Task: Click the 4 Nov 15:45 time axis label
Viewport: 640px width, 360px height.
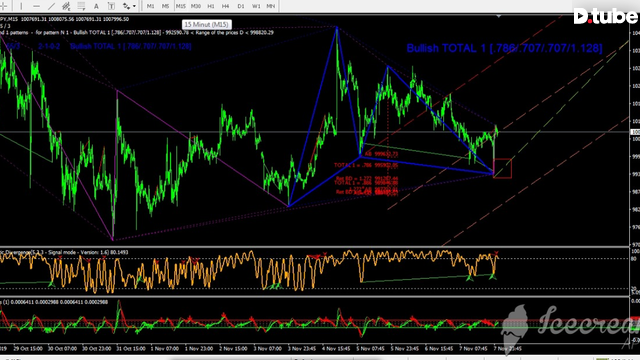Action: tap(336, 349)
